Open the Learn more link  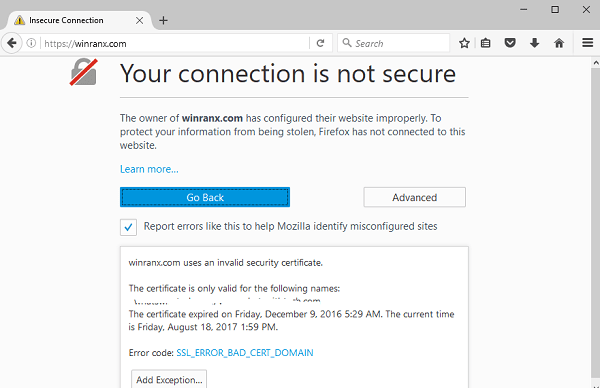[x=149, y=169]
